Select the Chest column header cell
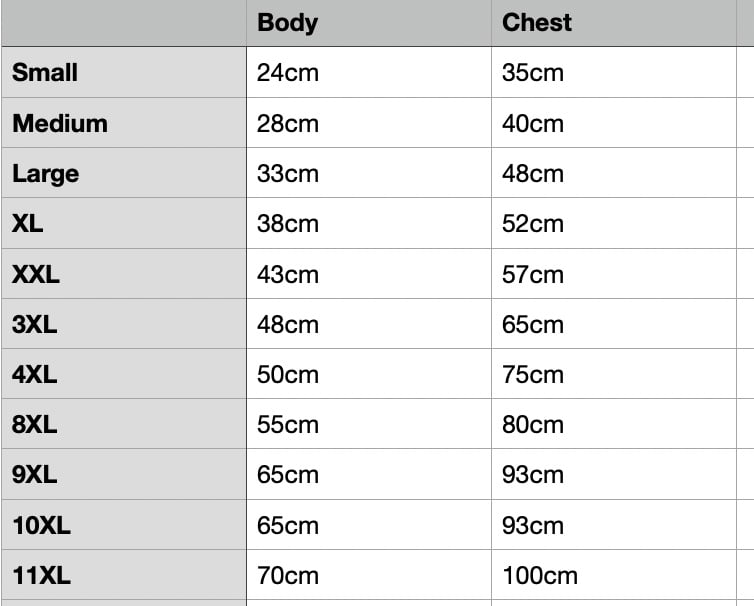754x606 pixels. click(613, 23)
